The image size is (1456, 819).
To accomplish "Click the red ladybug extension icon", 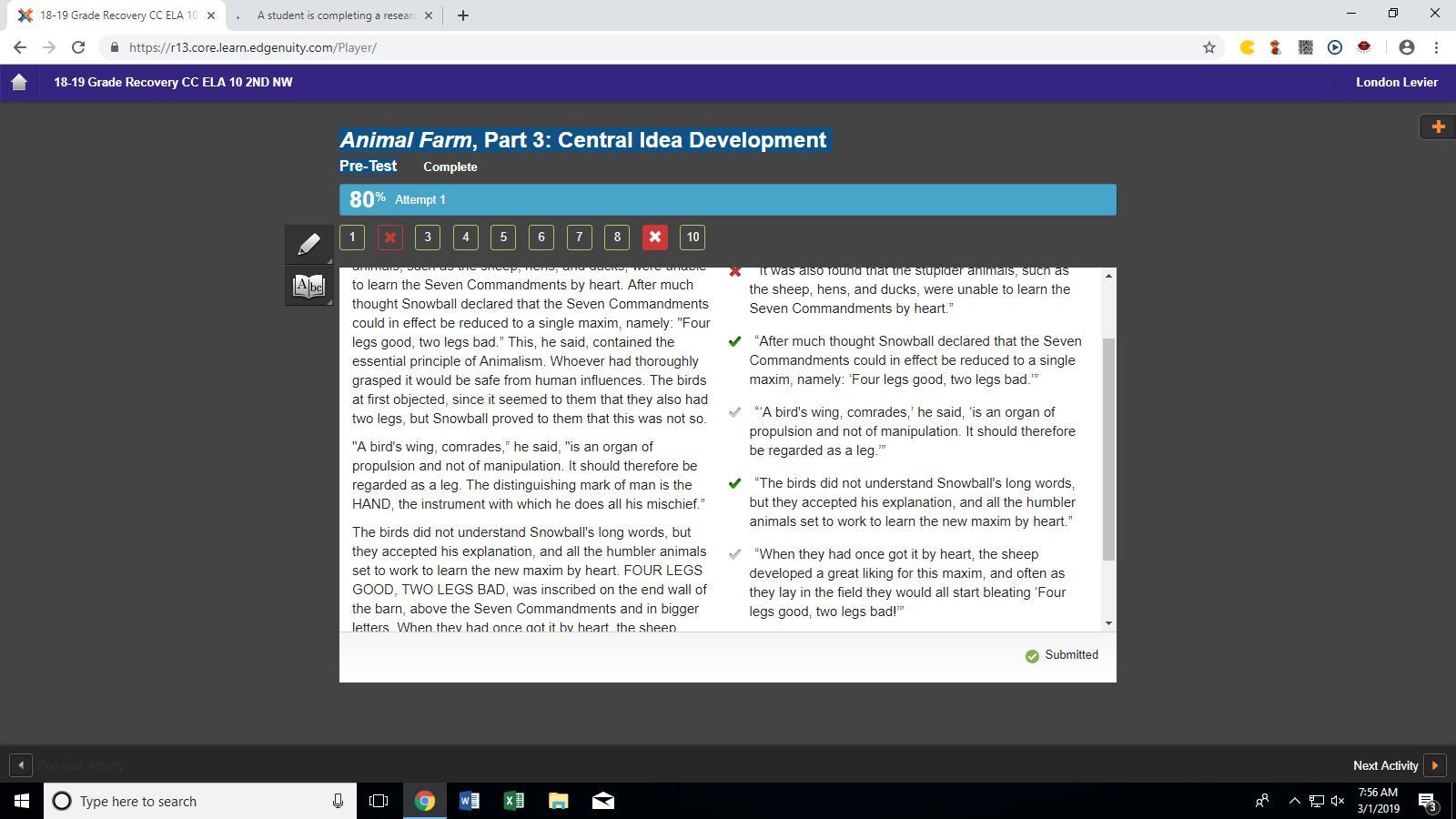I will point(1364,47).
